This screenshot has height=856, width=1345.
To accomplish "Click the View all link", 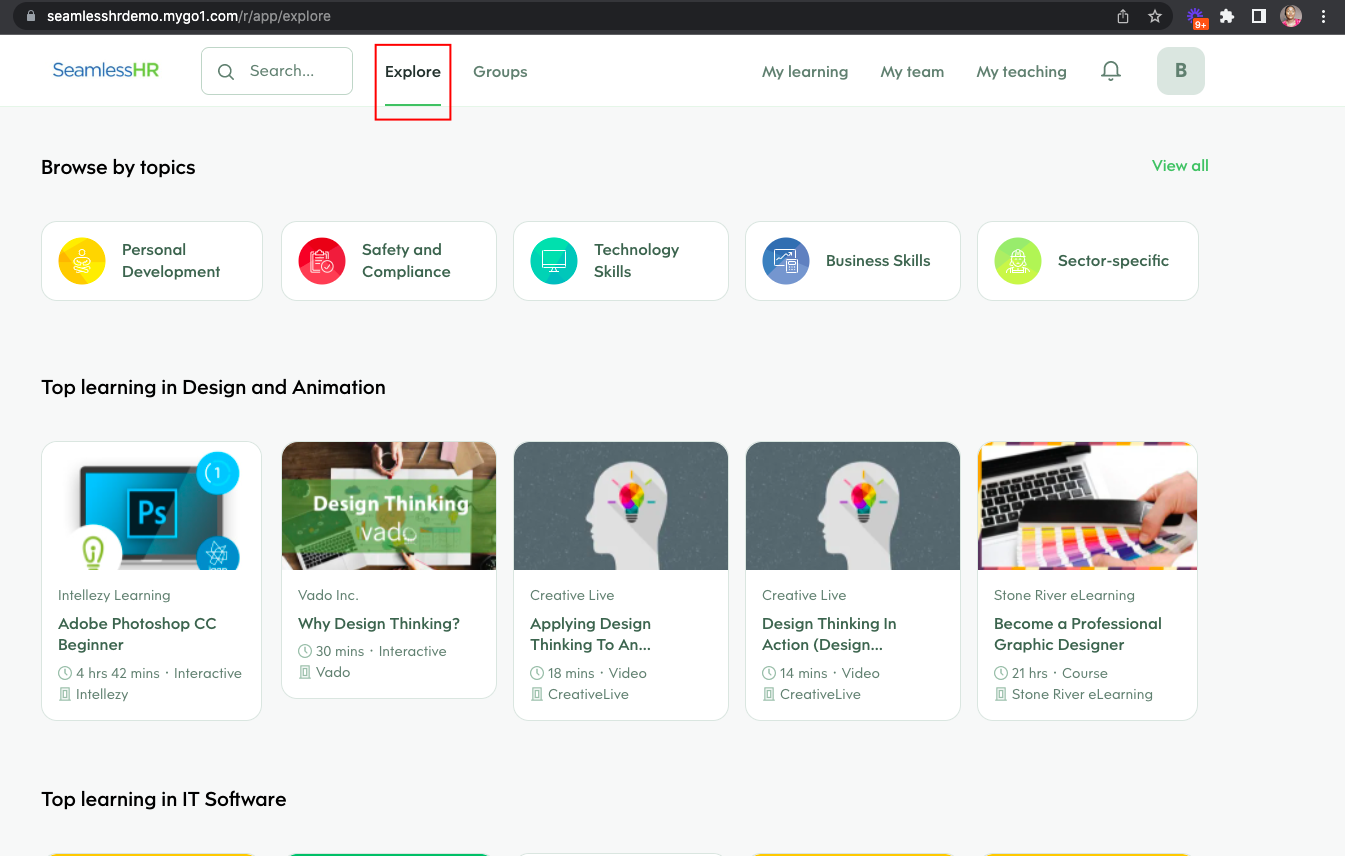I will (x=1180, y=165).
